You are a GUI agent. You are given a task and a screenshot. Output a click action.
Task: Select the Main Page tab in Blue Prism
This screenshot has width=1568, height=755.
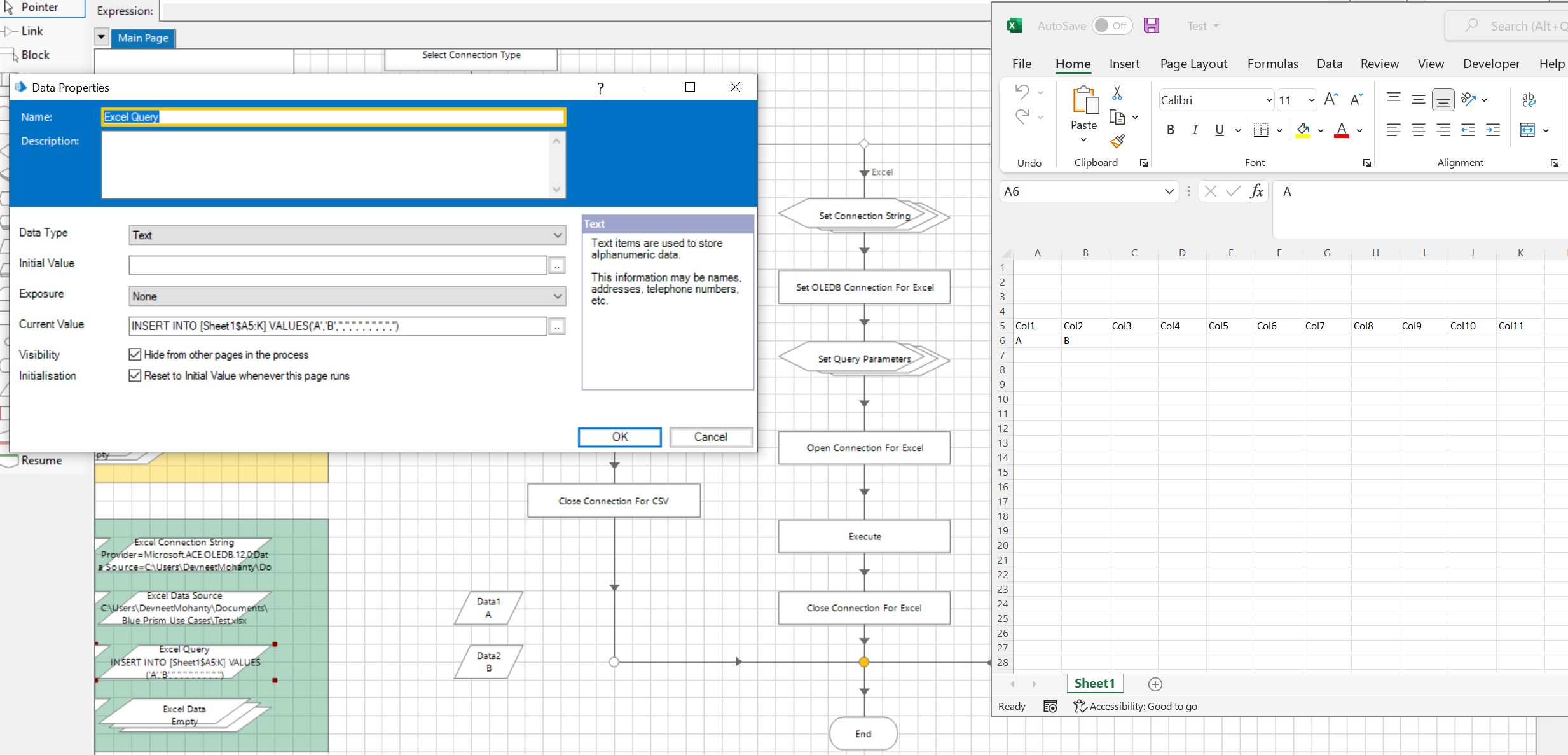pos(143,38)
